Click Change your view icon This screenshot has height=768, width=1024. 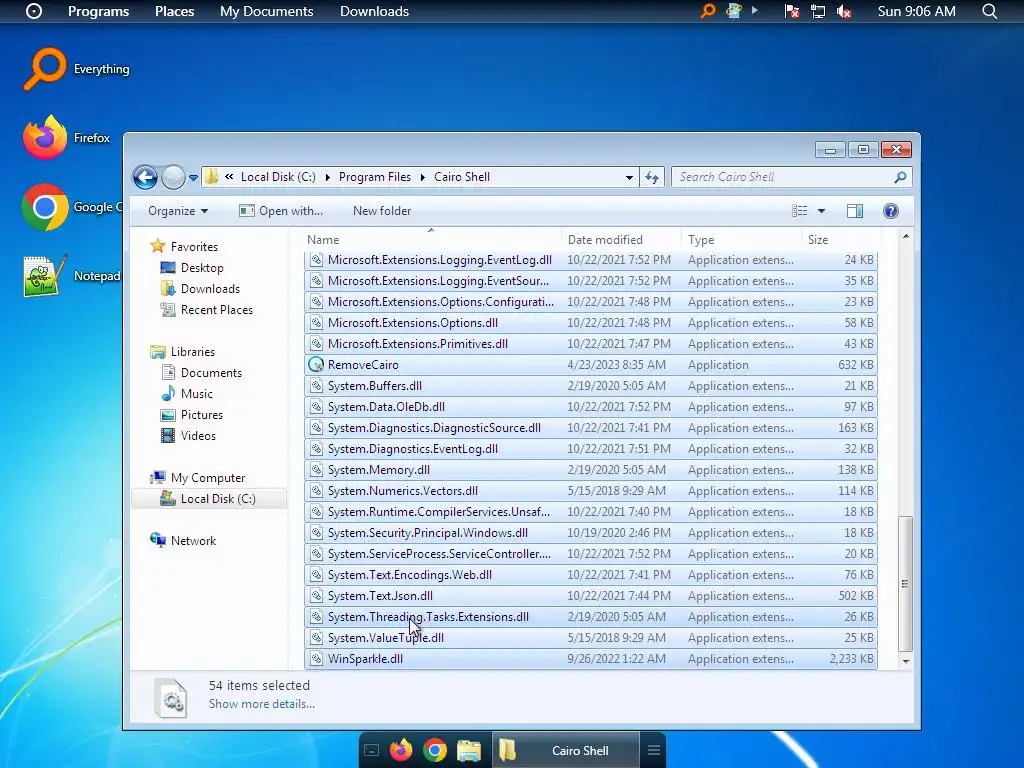click(799, 211)
